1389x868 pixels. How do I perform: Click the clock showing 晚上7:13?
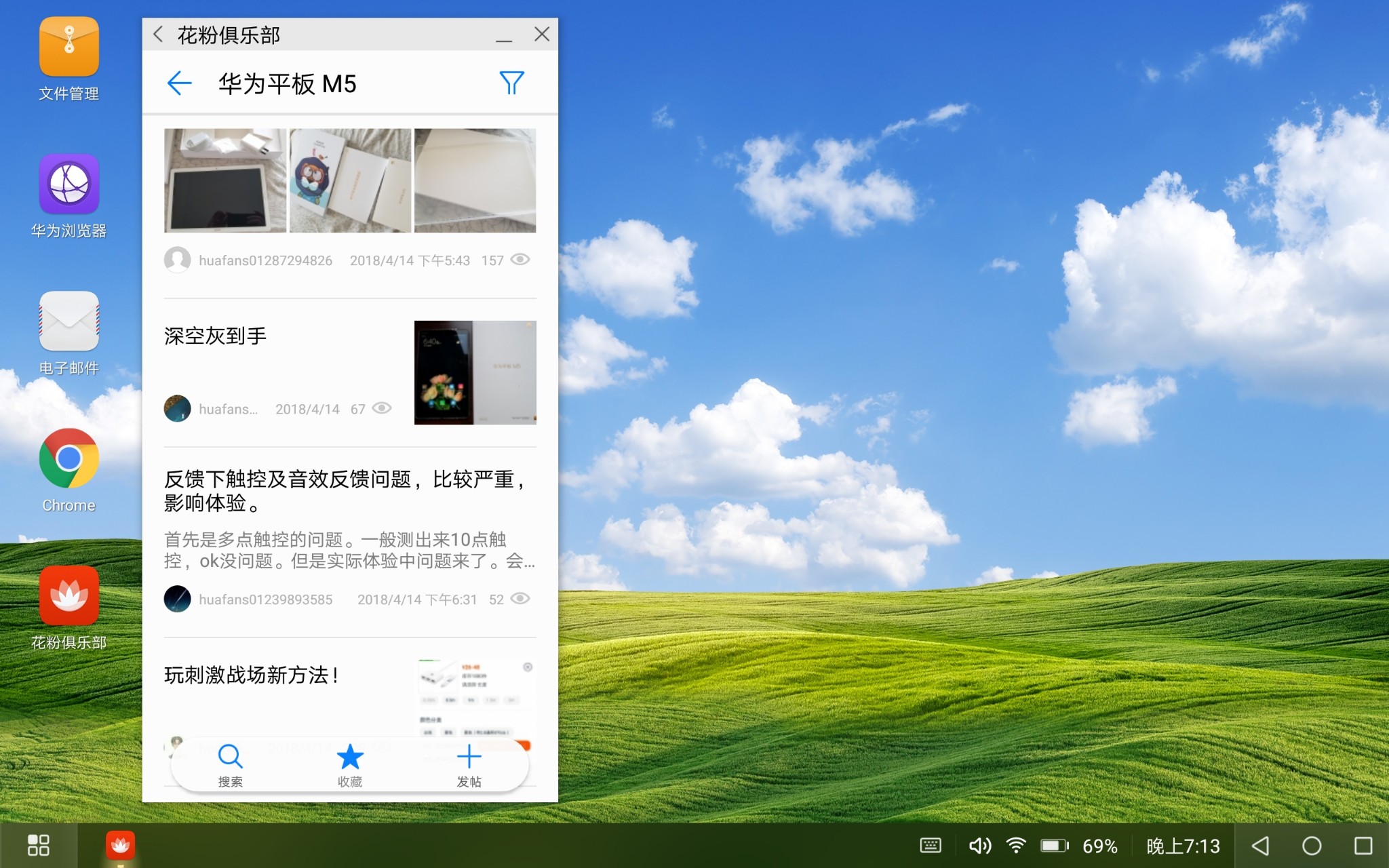click(x=1183, y=846)
